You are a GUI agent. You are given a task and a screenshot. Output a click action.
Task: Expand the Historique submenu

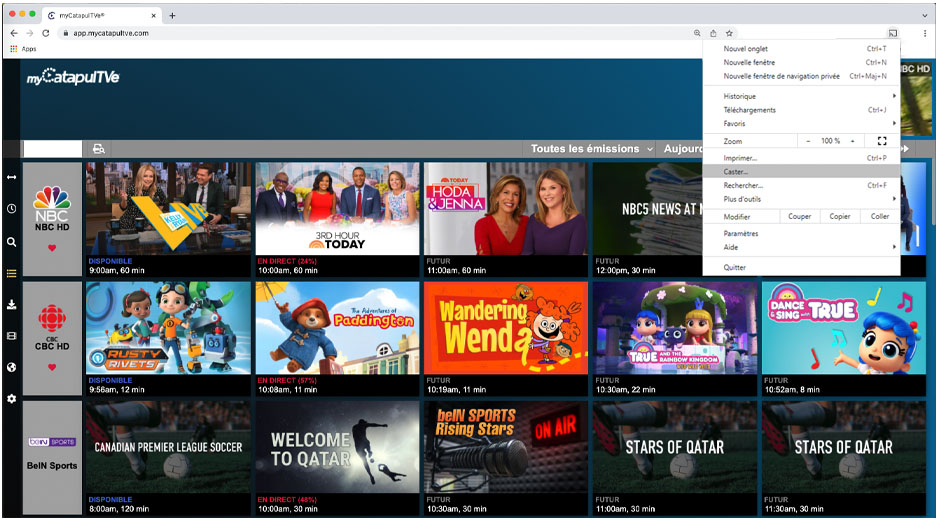[802, 96]
